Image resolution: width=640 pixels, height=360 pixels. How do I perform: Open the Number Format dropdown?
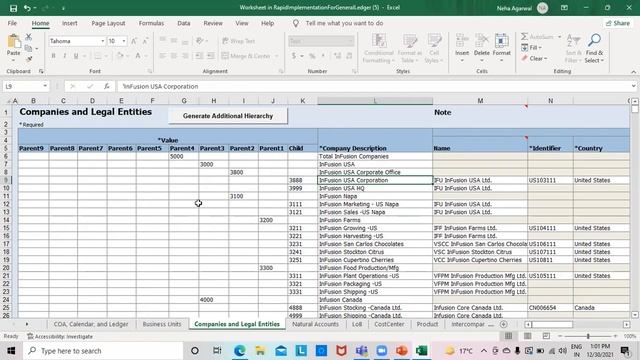click(350, 41)
